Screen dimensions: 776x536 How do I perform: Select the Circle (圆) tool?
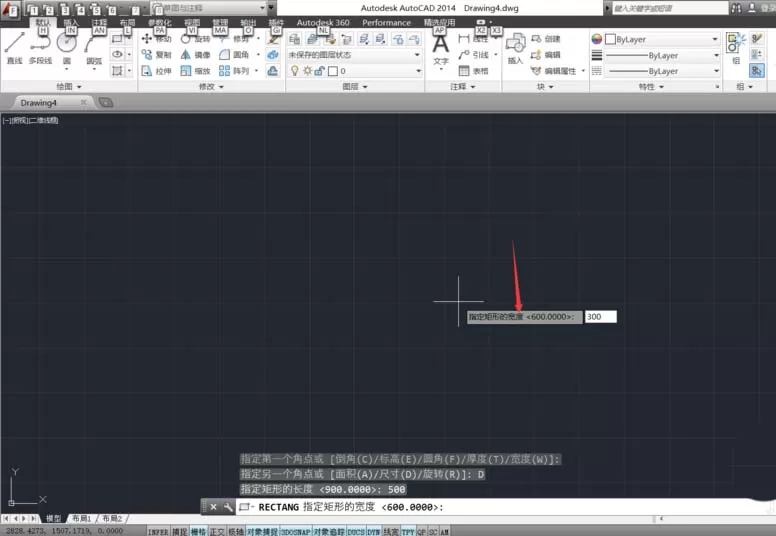(x=66, y=48)
